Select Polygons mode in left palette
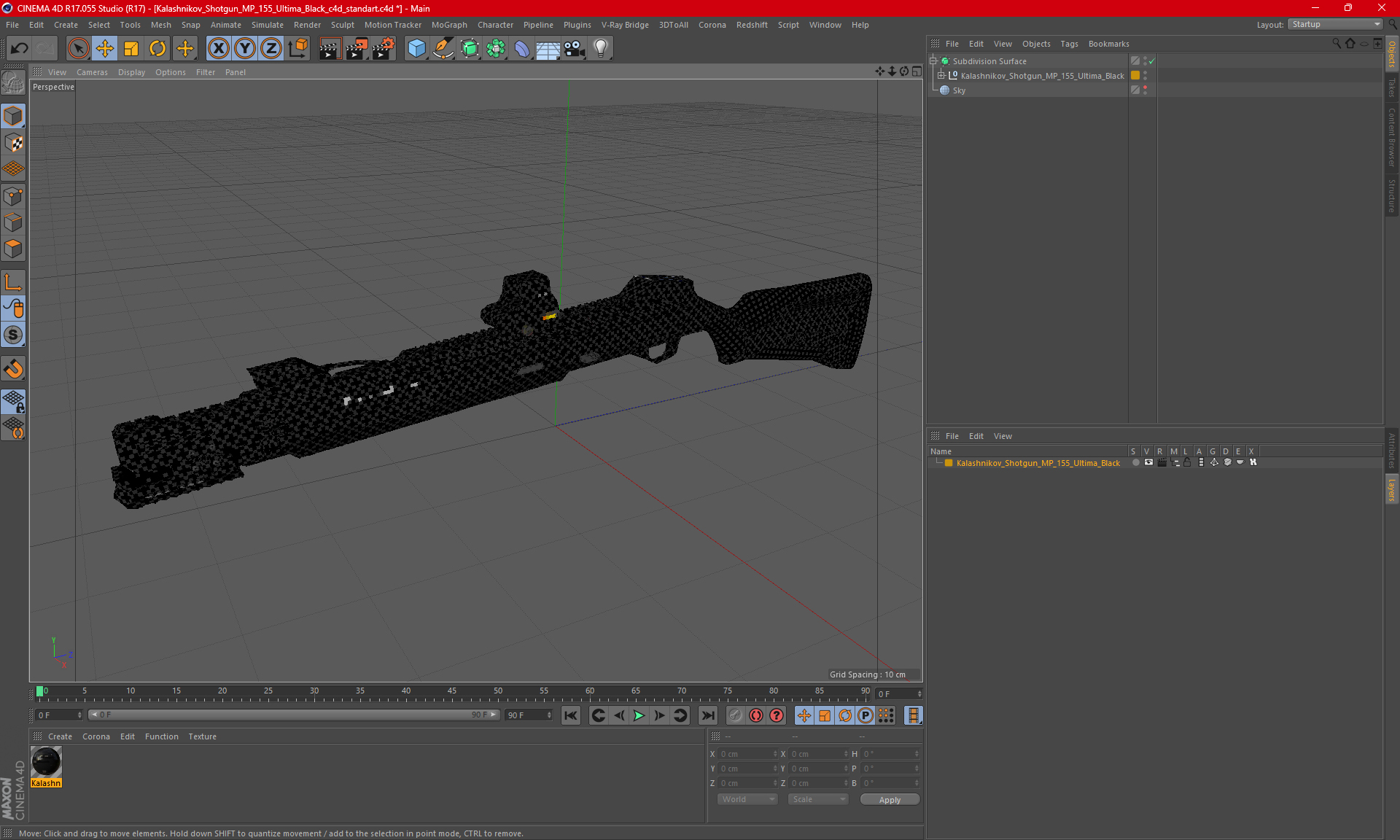This screenshot has height=840, width=1400. coord(13,249)
